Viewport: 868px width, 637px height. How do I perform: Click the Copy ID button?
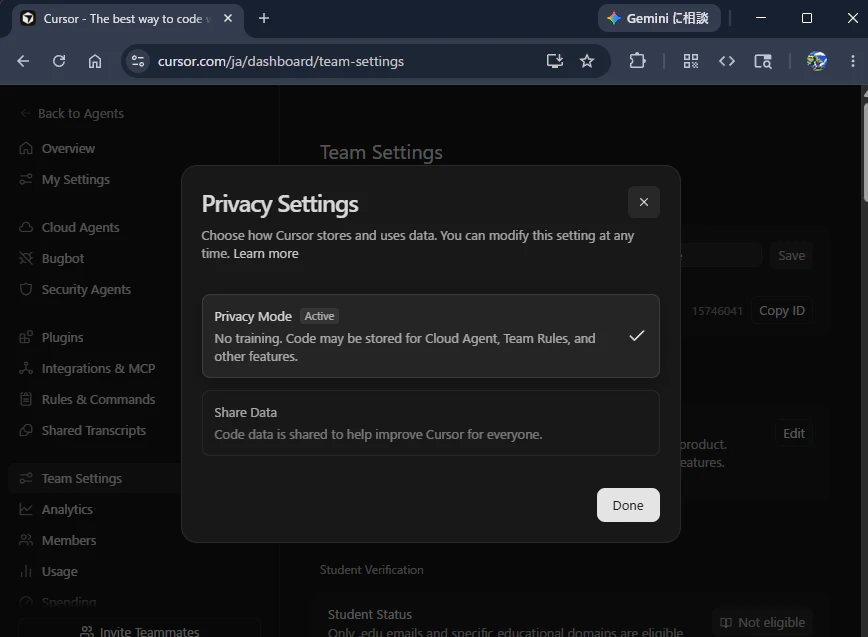click(782, 310)
